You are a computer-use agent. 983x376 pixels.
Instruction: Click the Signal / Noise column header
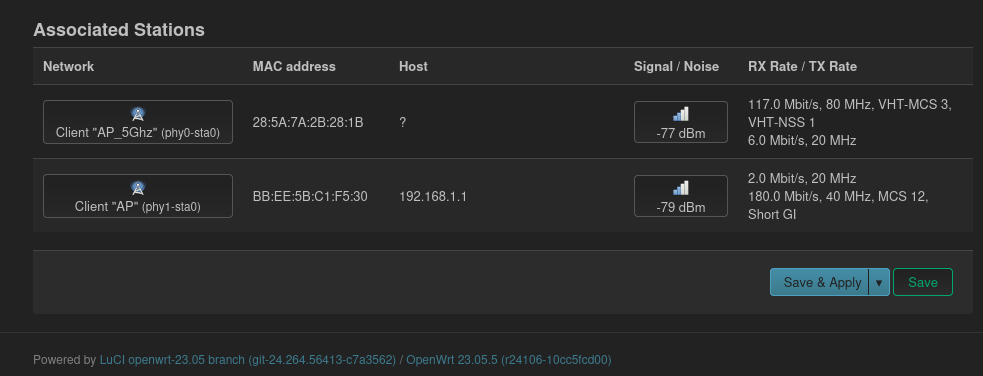coord(676,66)
